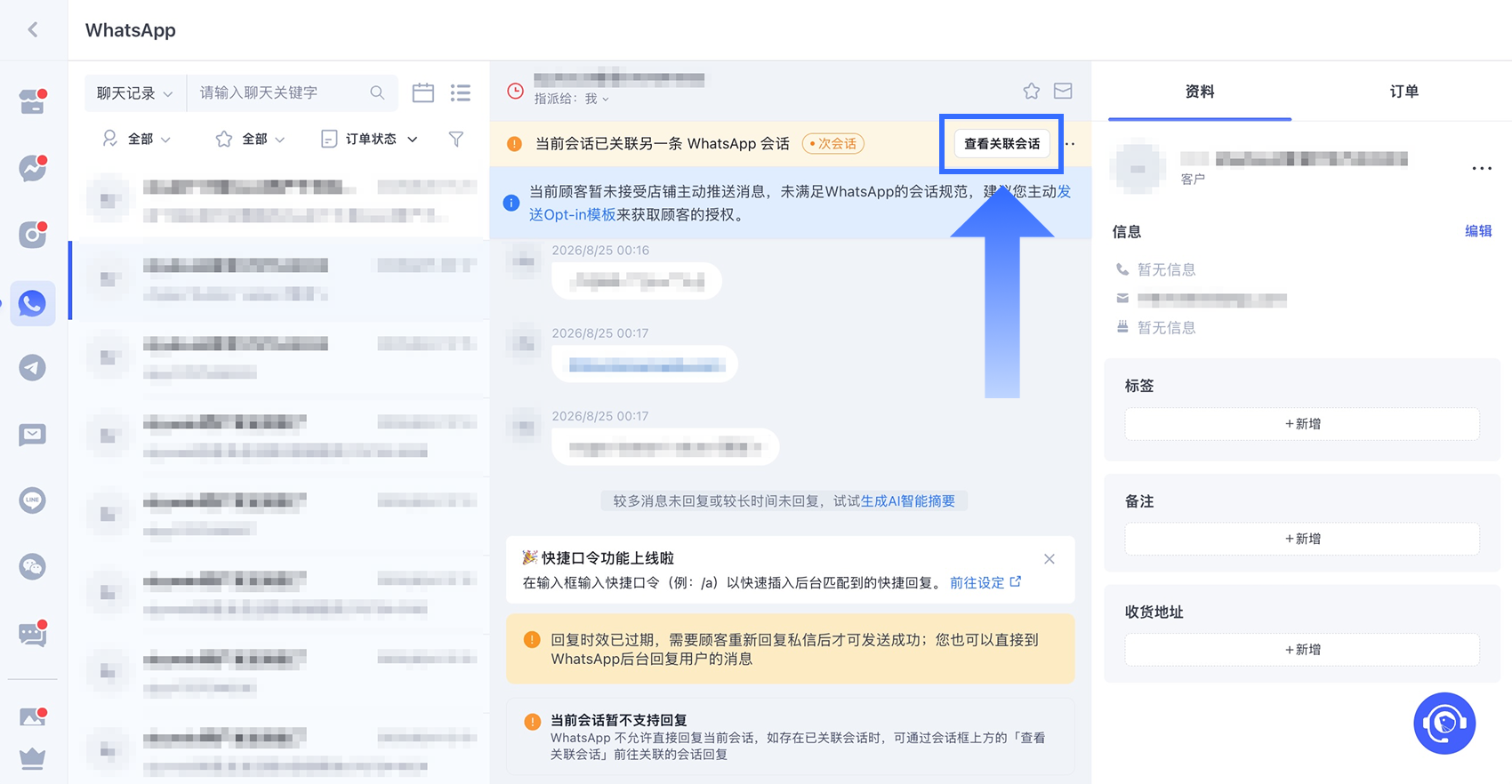
Task: Add a new address under 收货地址
Action: point(1302,650)
